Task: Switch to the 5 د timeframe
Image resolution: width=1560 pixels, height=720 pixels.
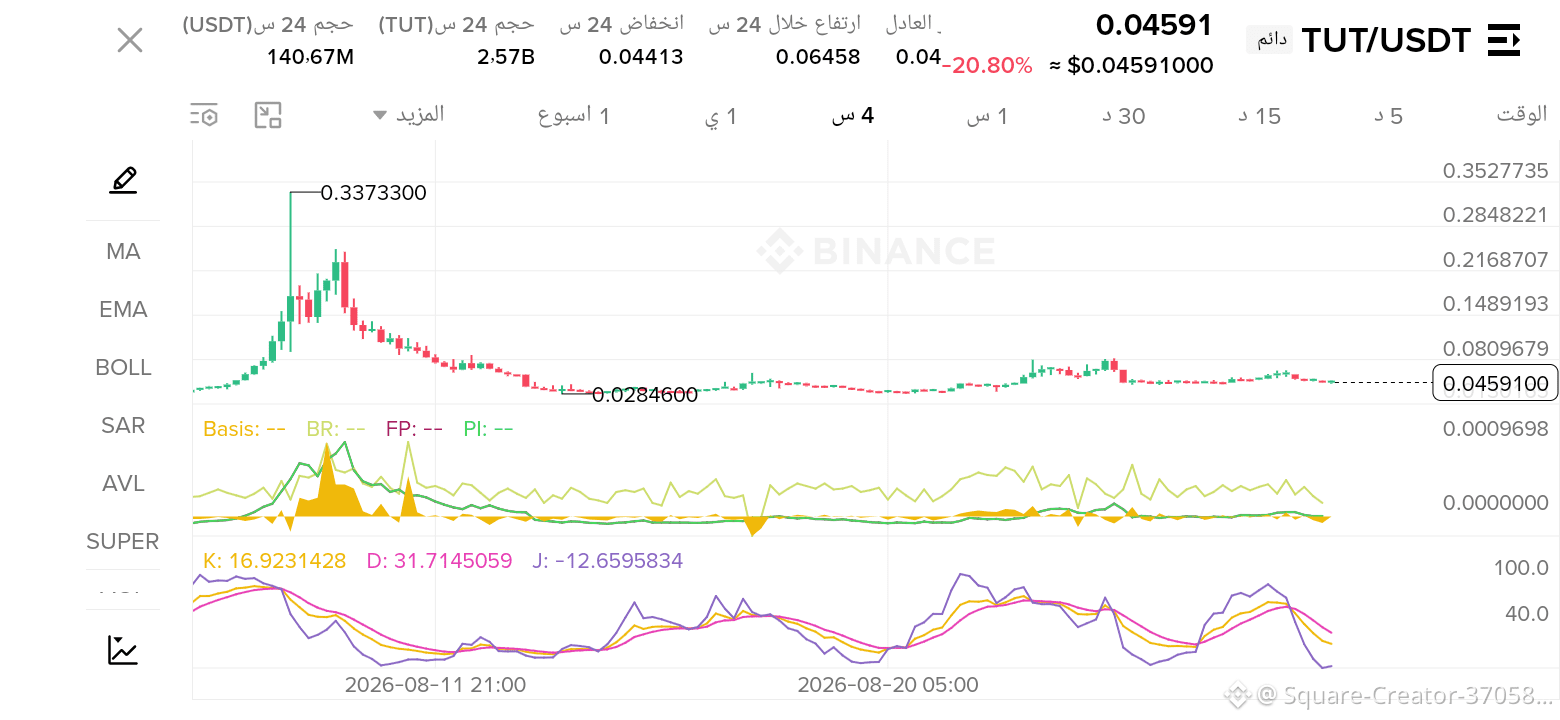Action: [1388, 116]
